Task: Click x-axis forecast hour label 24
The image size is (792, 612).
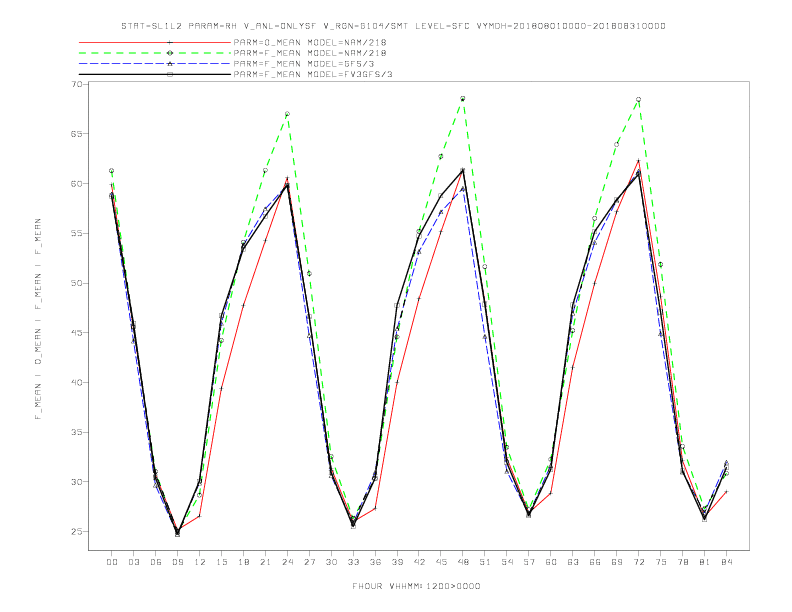Action: 287,562
